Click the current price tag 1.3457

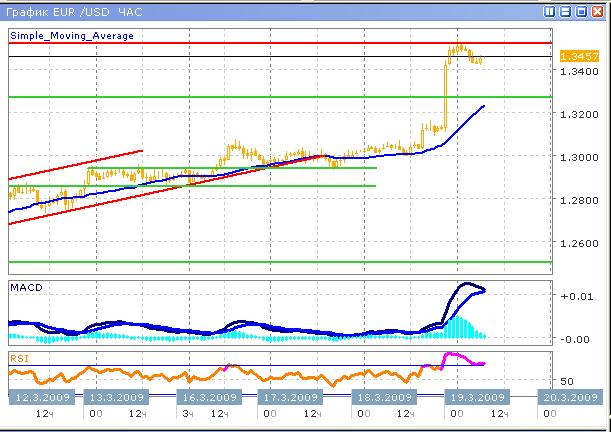click(579, 57)
